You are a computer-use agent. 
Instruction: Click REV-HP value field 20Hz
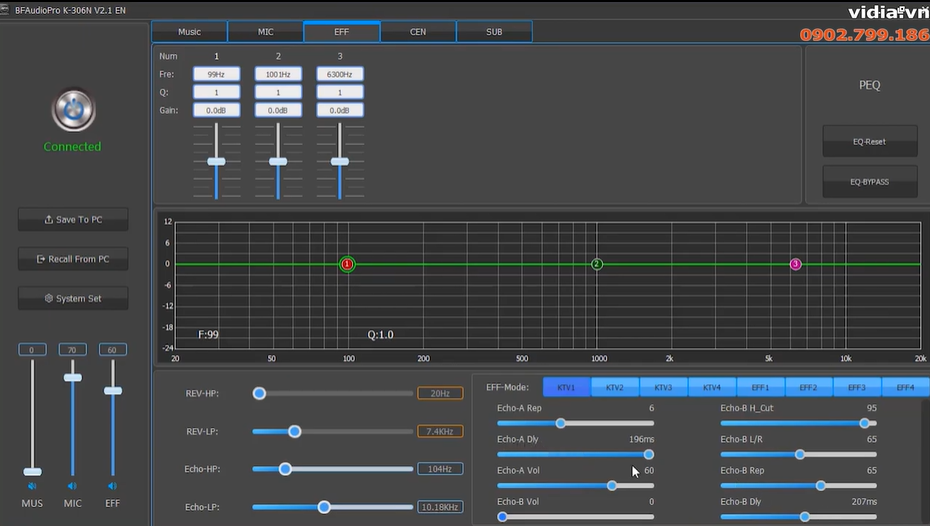[x=440, y=393]
